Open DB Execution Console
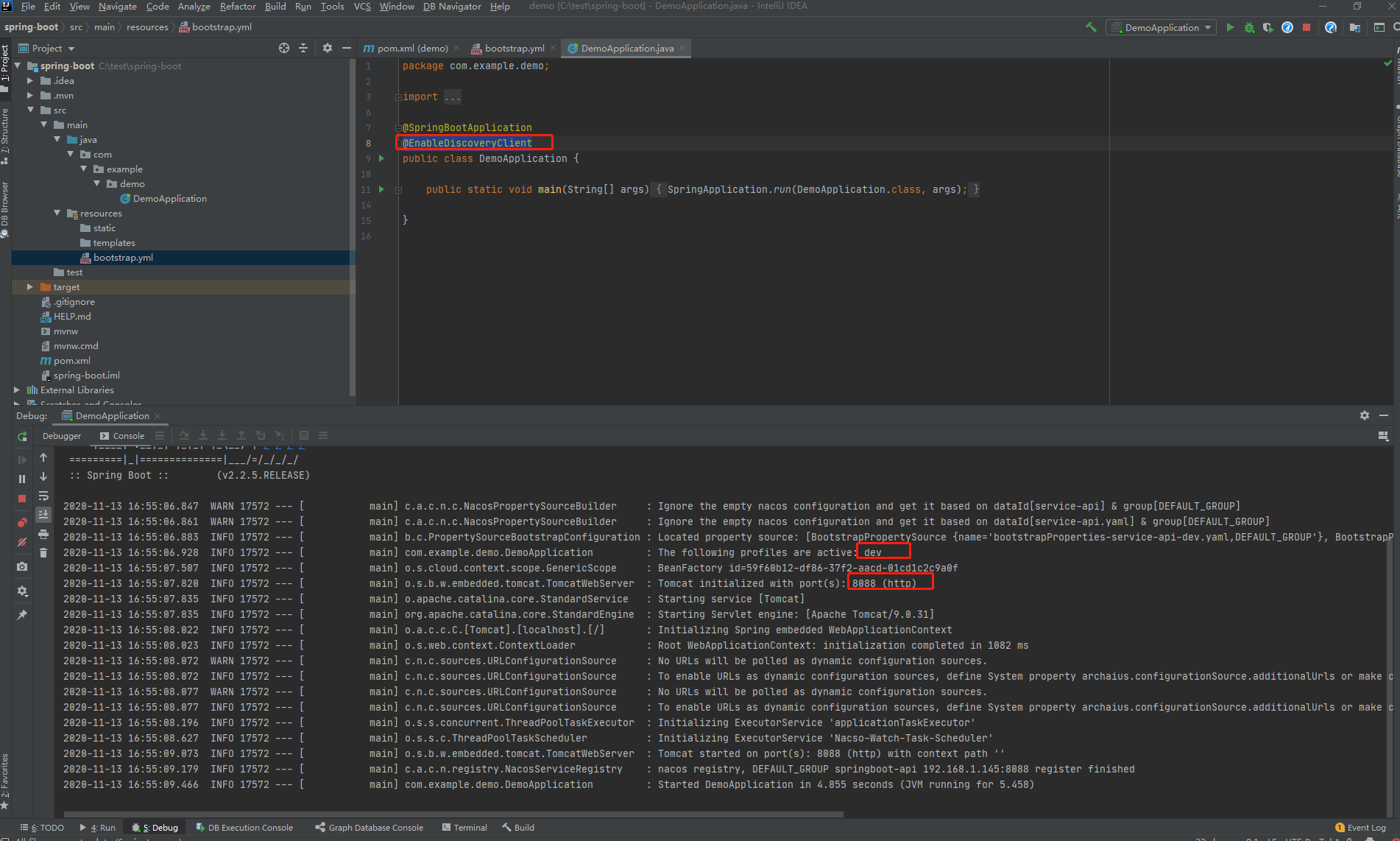Viewport: 1400px width, 841px height. coord(244,828)
